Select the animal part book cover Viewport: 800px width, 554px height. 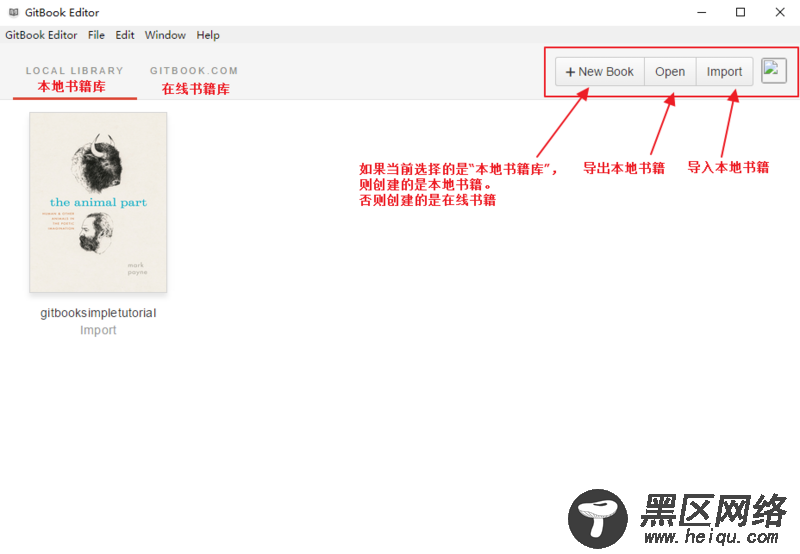coord(98,203)
